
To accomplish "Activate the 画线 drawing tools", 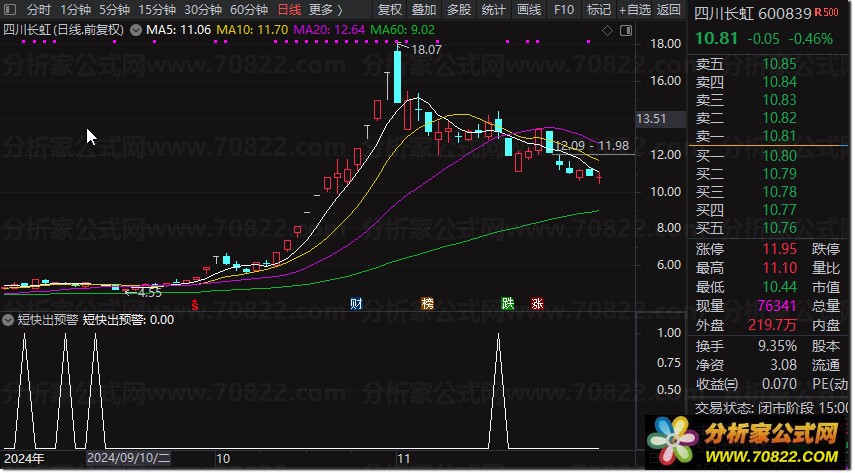I will pos(529,10).
